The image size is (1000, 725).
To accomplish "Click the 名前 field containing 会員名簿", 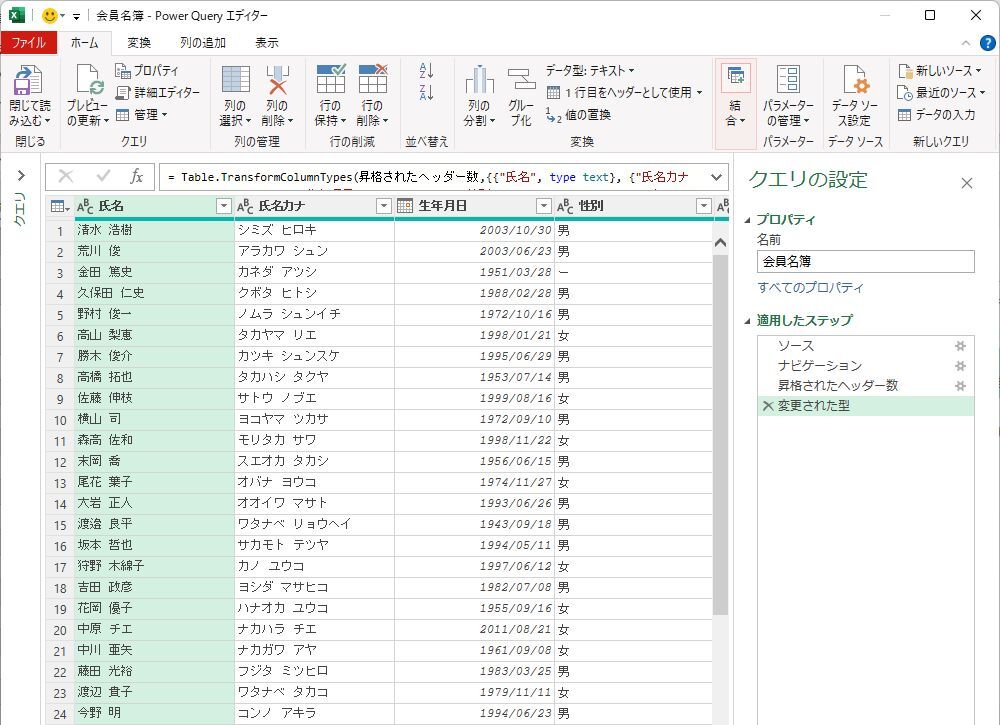I will [865, 261].
